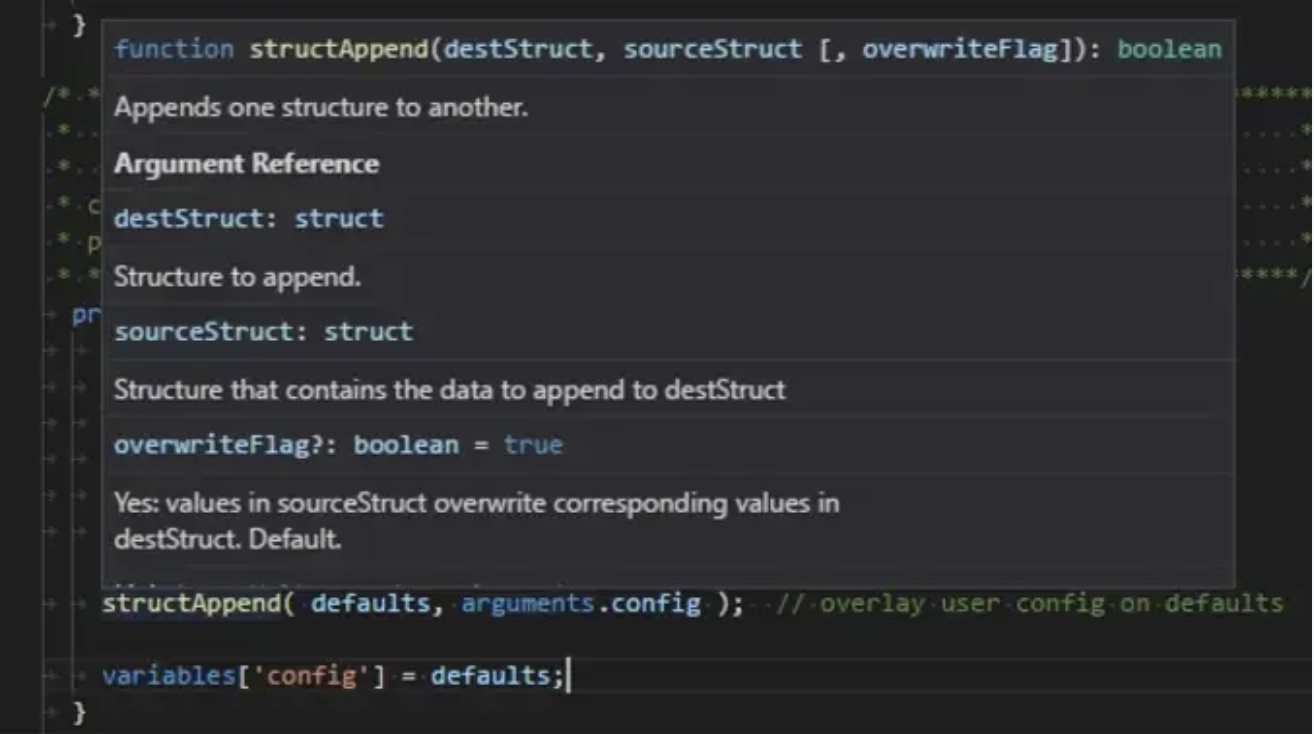The height and width of the screenshot is (734, 1314).
Task: Click structAppend name in tooltip signature
Action: [338, 49]
